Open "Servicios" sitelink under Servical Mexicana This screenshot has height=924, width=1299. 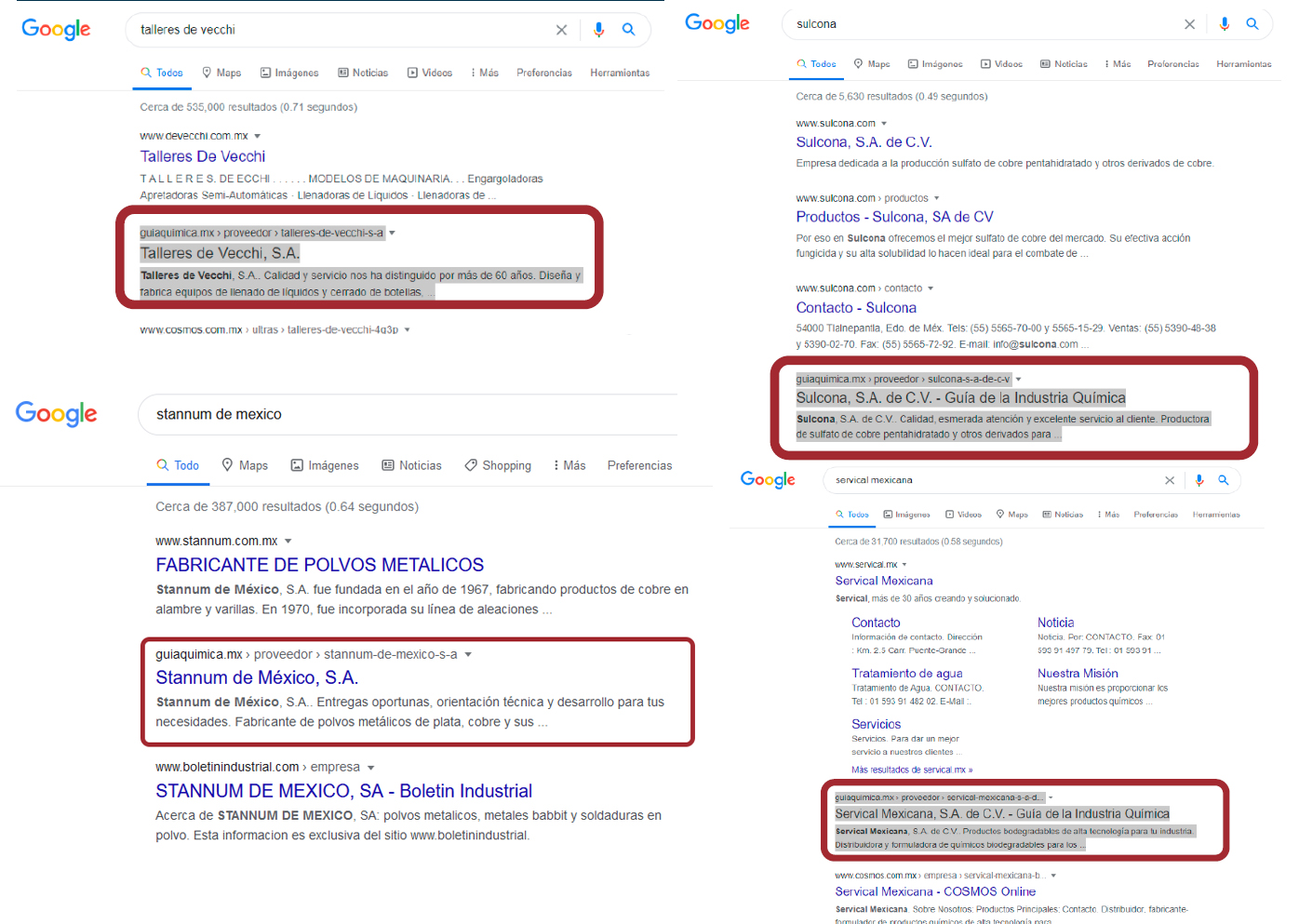(x=876, y=724)
